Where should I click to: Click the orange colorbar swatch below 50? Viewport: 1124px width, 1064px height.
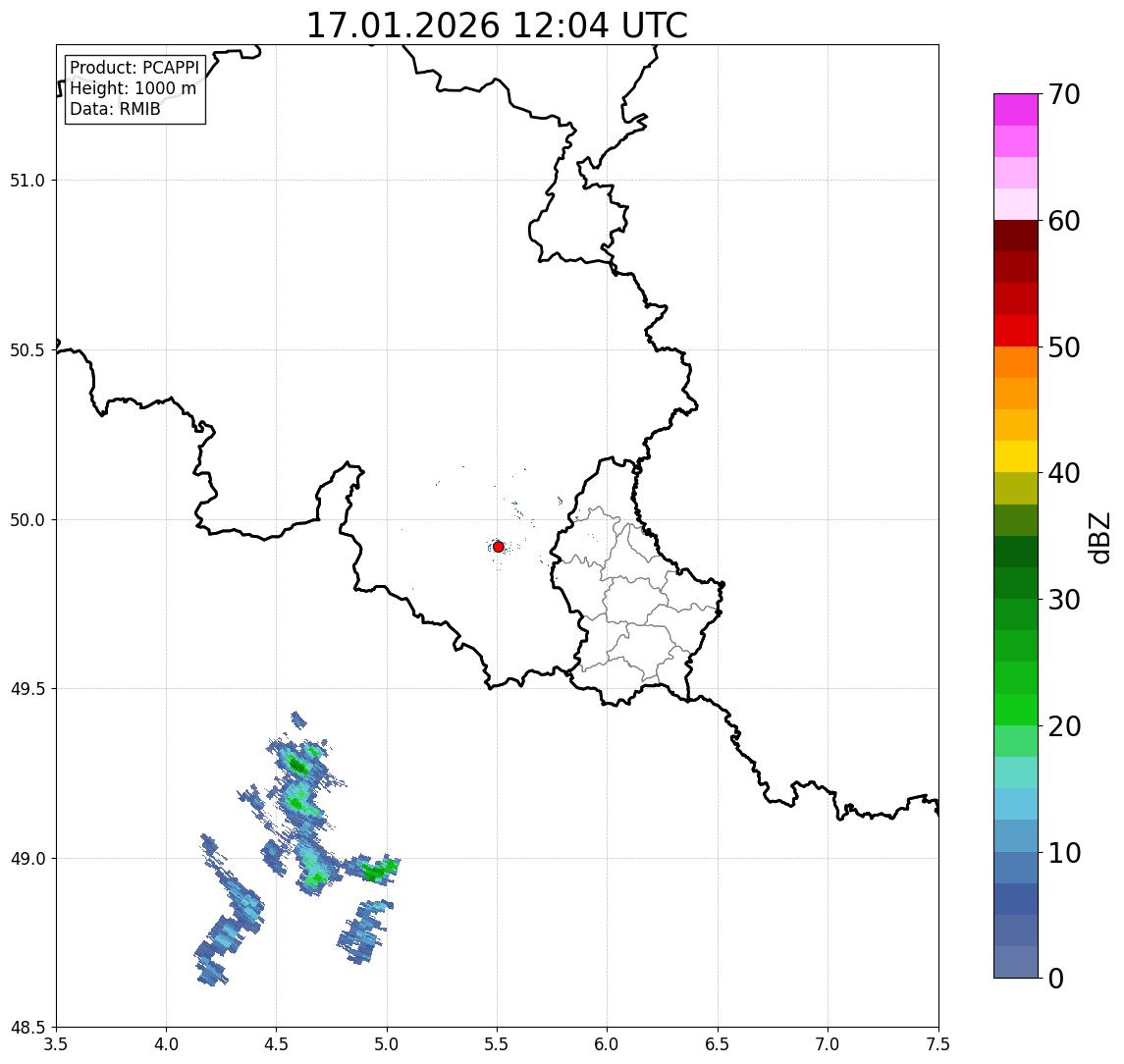pos(1016,363)
